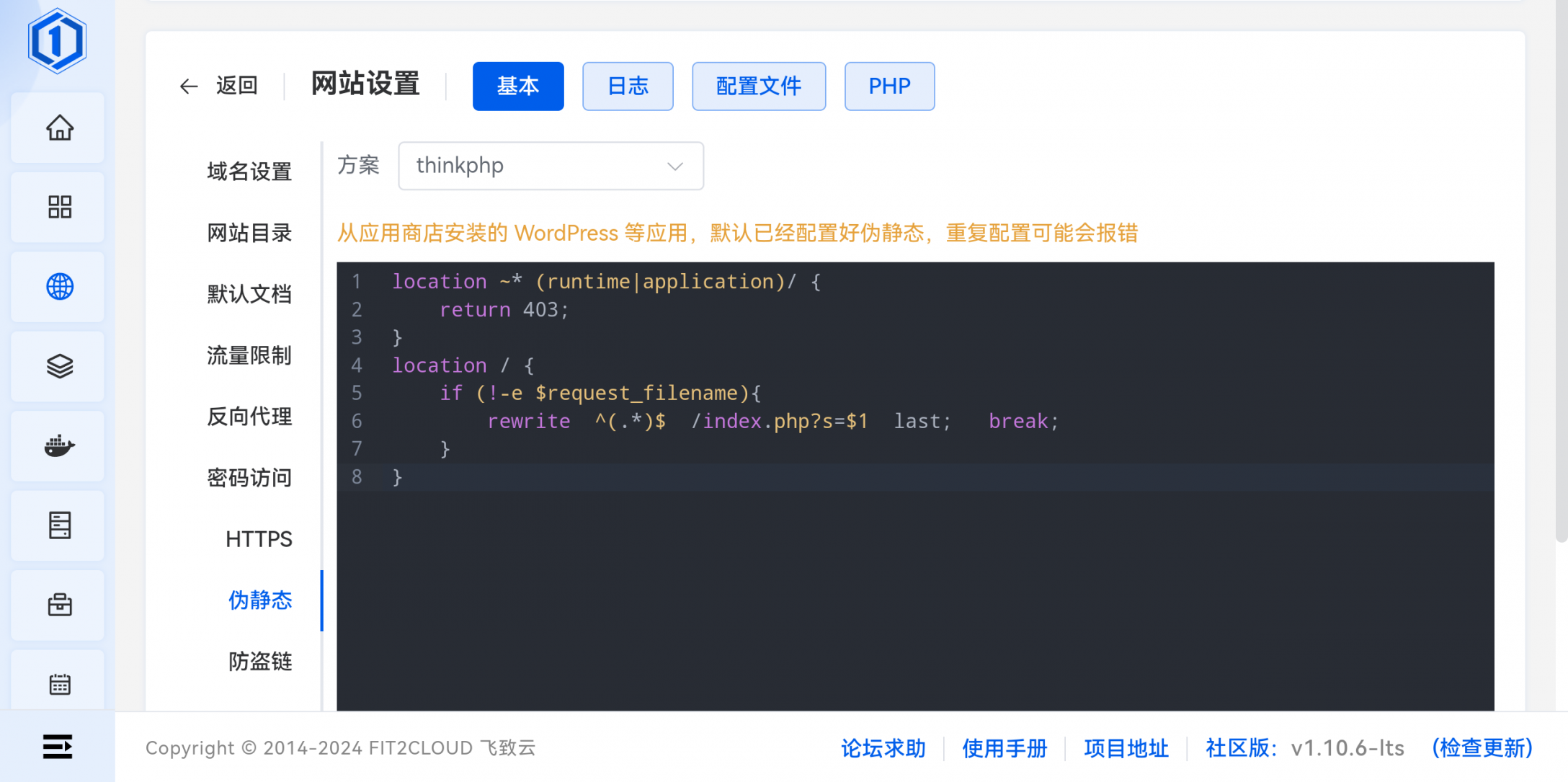Viewport: 1568px width, 782px height.
Task: Click 'location / {' on code line 4
Action: click(463, 365)
